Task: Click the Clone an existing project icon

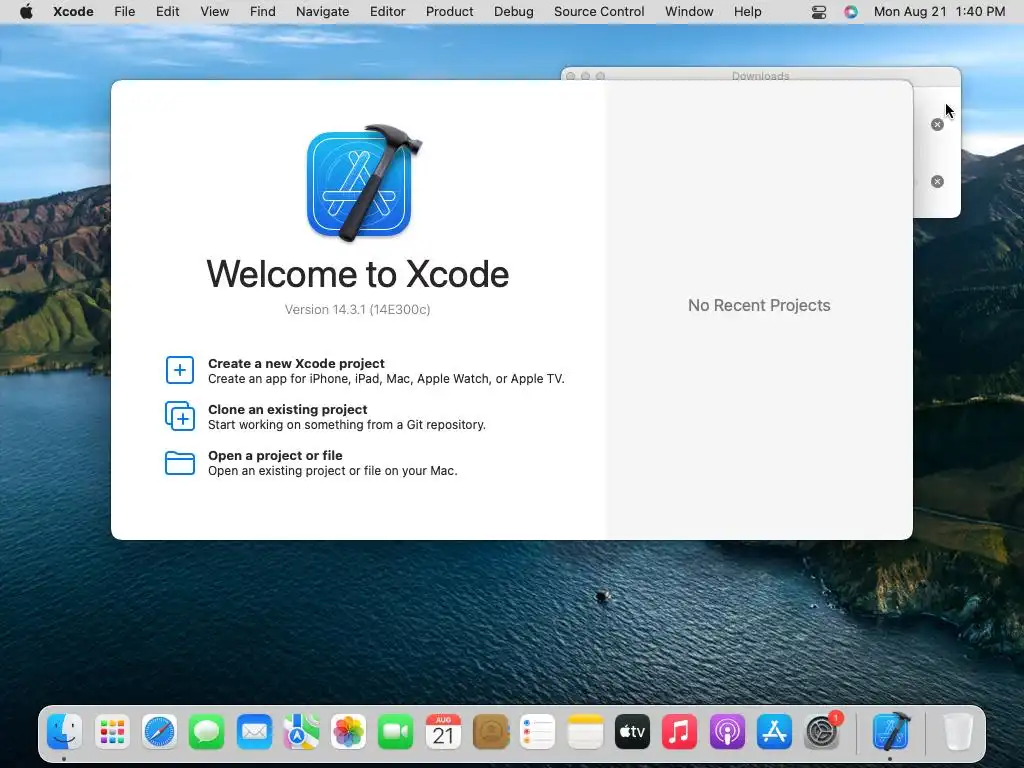Action: [180, 416]
